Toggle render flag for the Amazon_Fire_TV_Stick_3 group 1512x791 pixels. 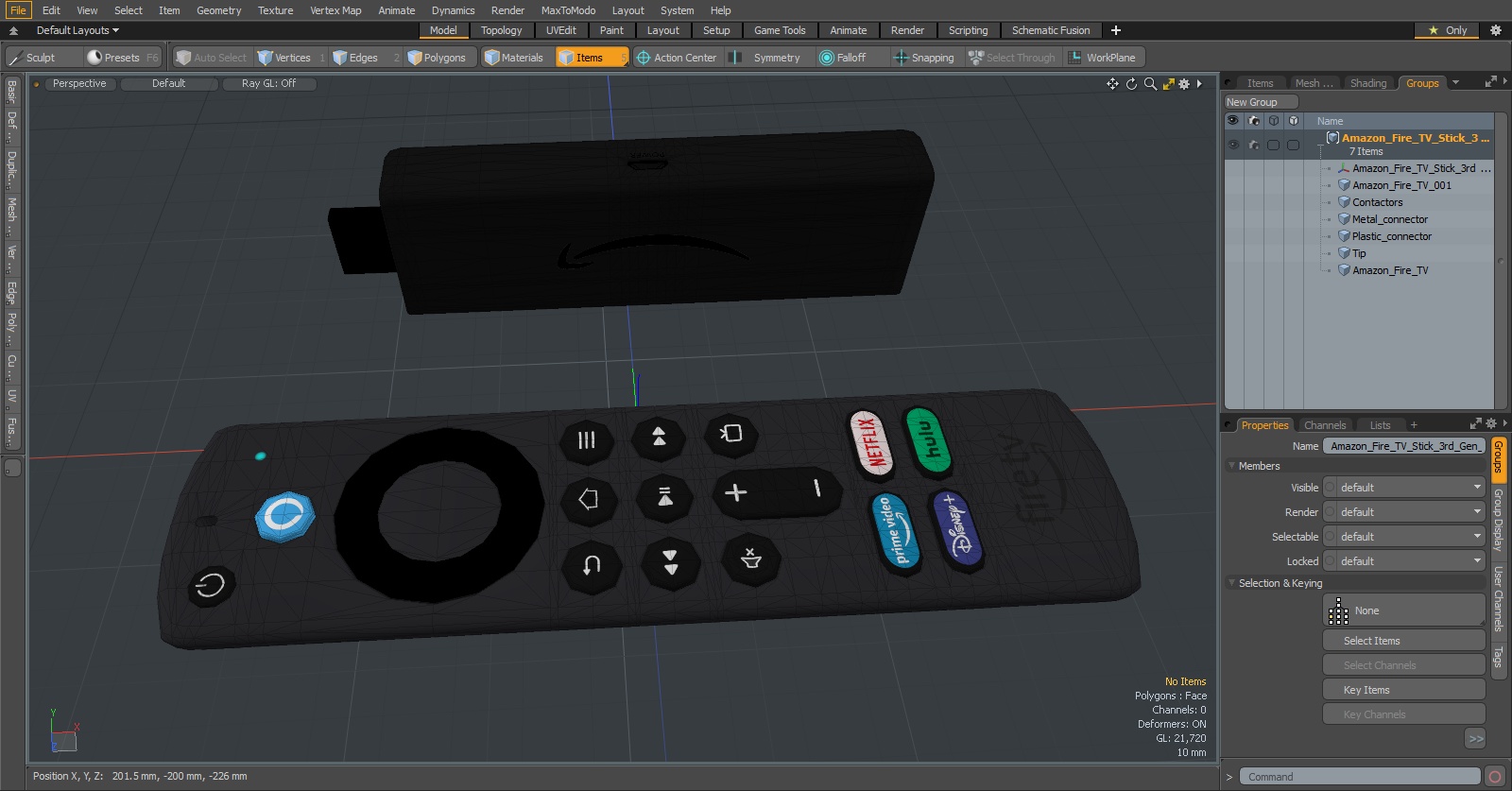1254,145
